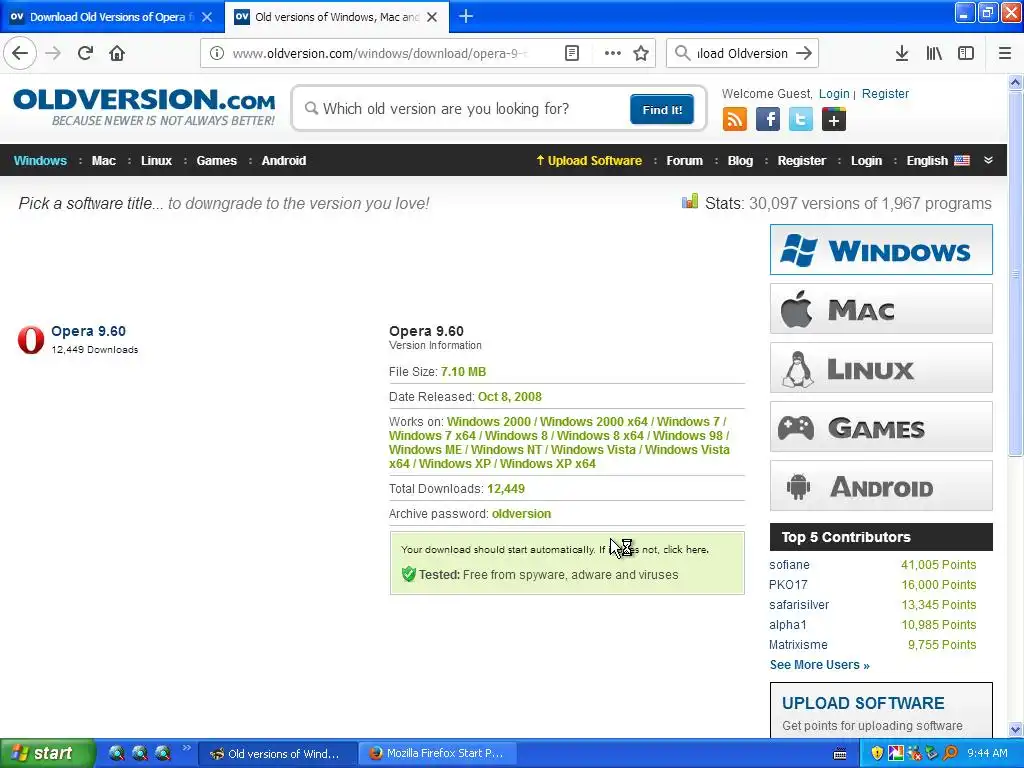Click the 'click here' download link
The height and width of the screenshot is (768, 1024).
tap(685, 550)
